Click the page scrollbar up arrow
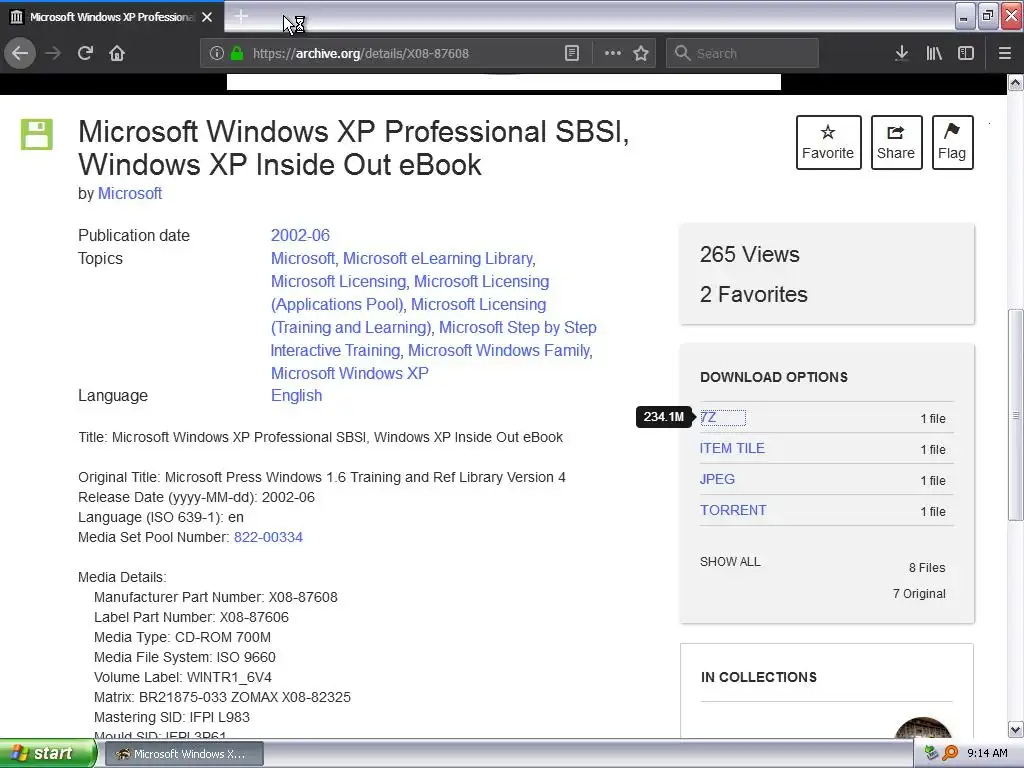1024x768 pixels. coord(1016,82)
